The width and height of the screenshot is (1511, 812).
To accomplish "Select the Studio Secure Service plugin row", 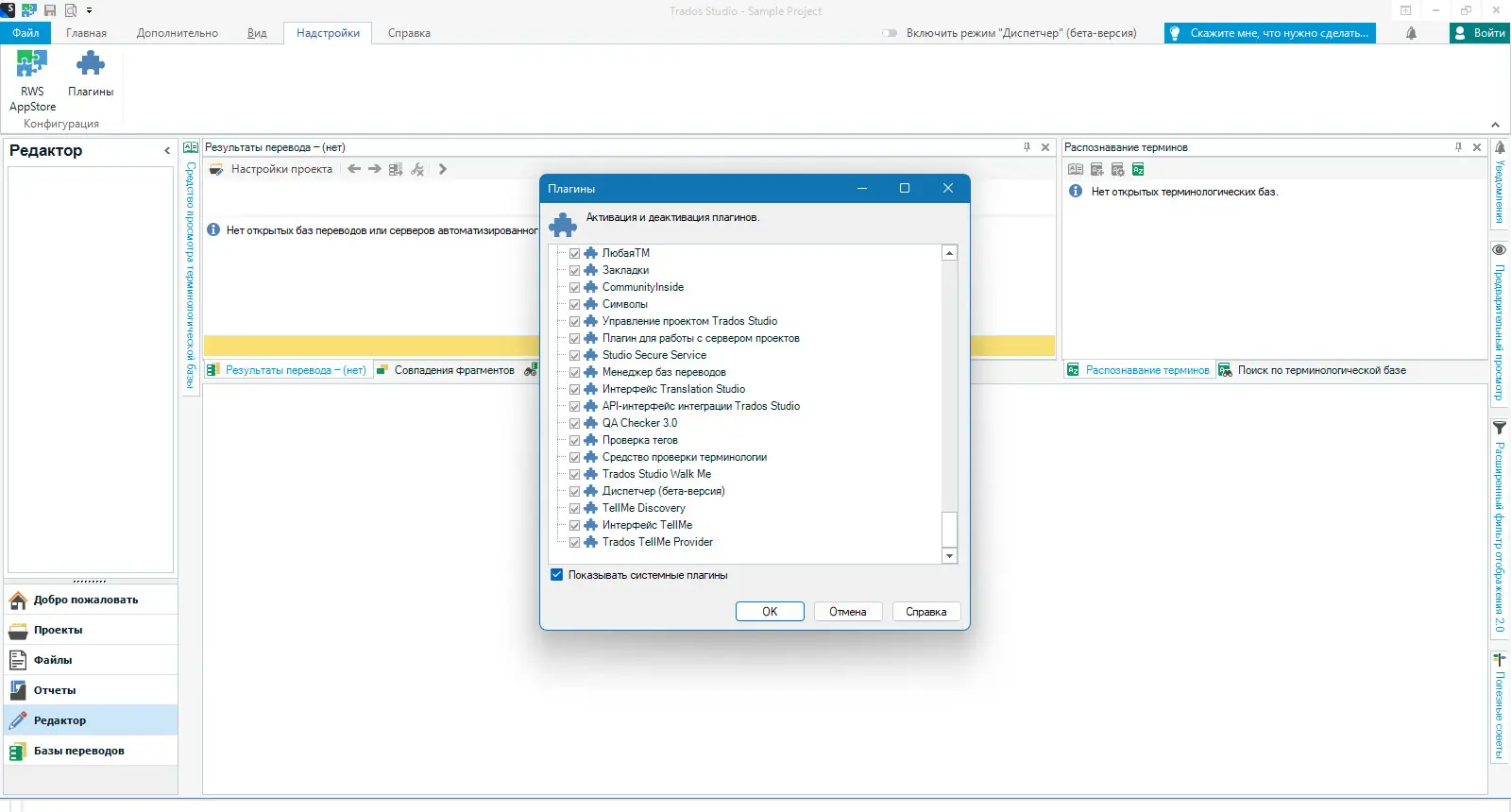I will pyautogui.click(x=654, y=355).
